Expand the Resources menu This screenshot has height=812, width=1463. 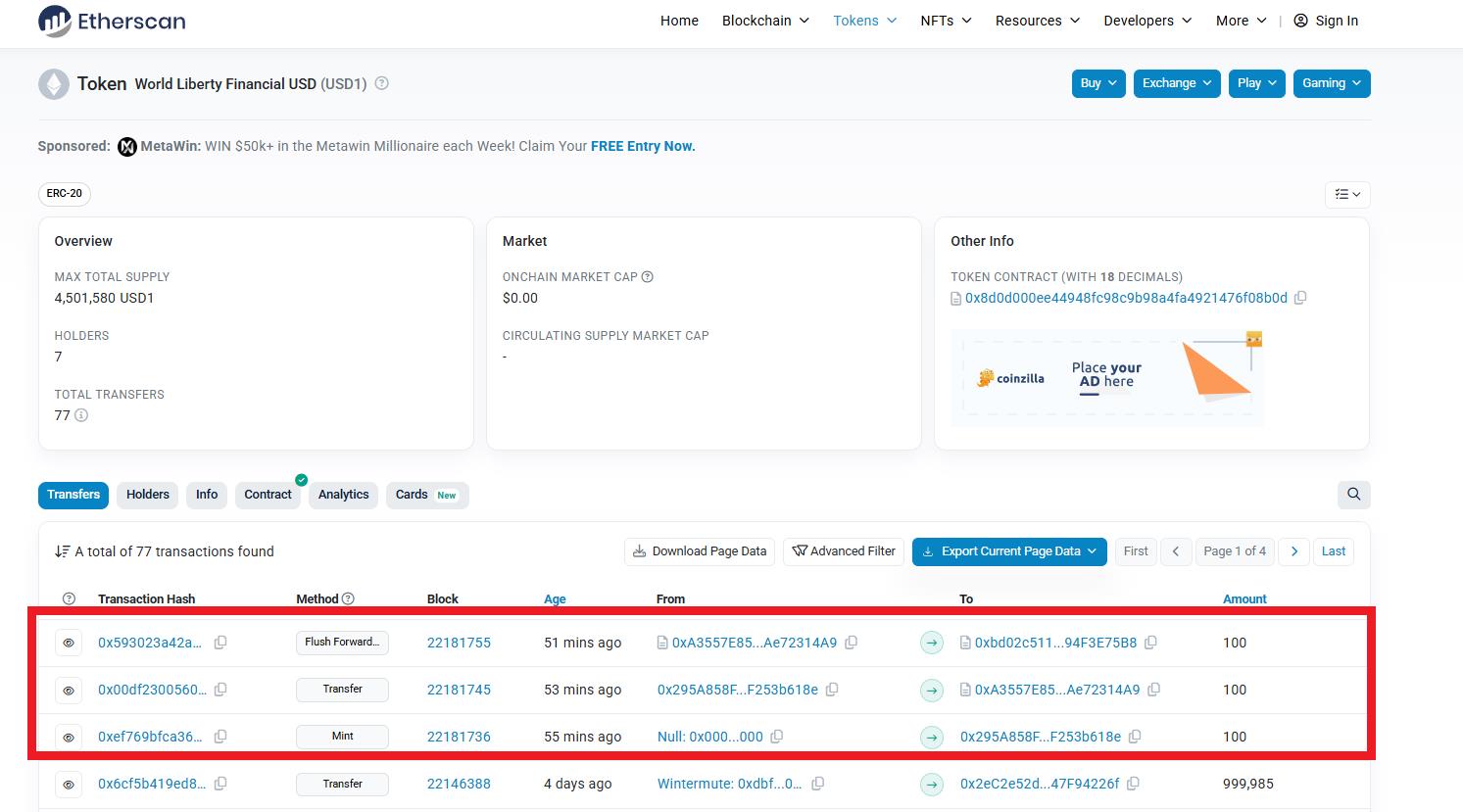pyautogui.click(x=1038, y=21)
